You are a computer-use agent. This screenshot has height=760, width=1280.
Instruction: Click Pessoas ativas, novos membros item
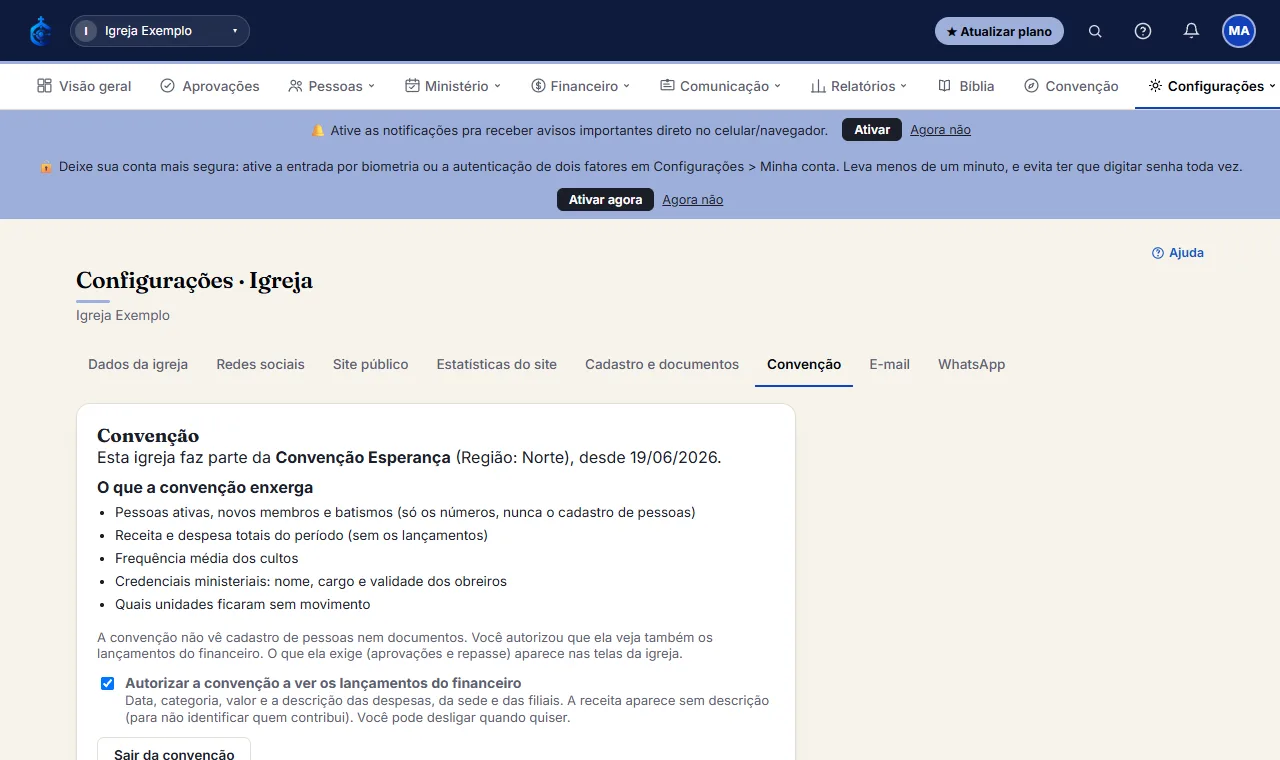(x=405, y=512)
